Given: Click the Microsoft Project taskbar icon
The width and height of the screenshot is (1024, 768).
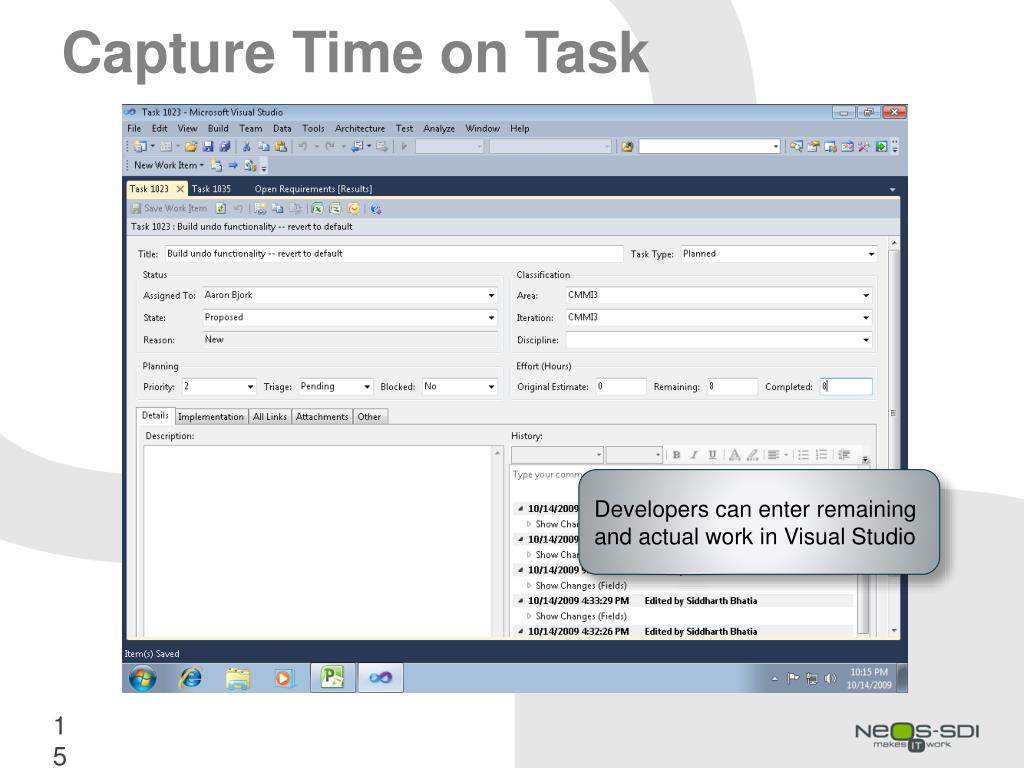Looking at the screenshot, I should (x=333, y=678).
